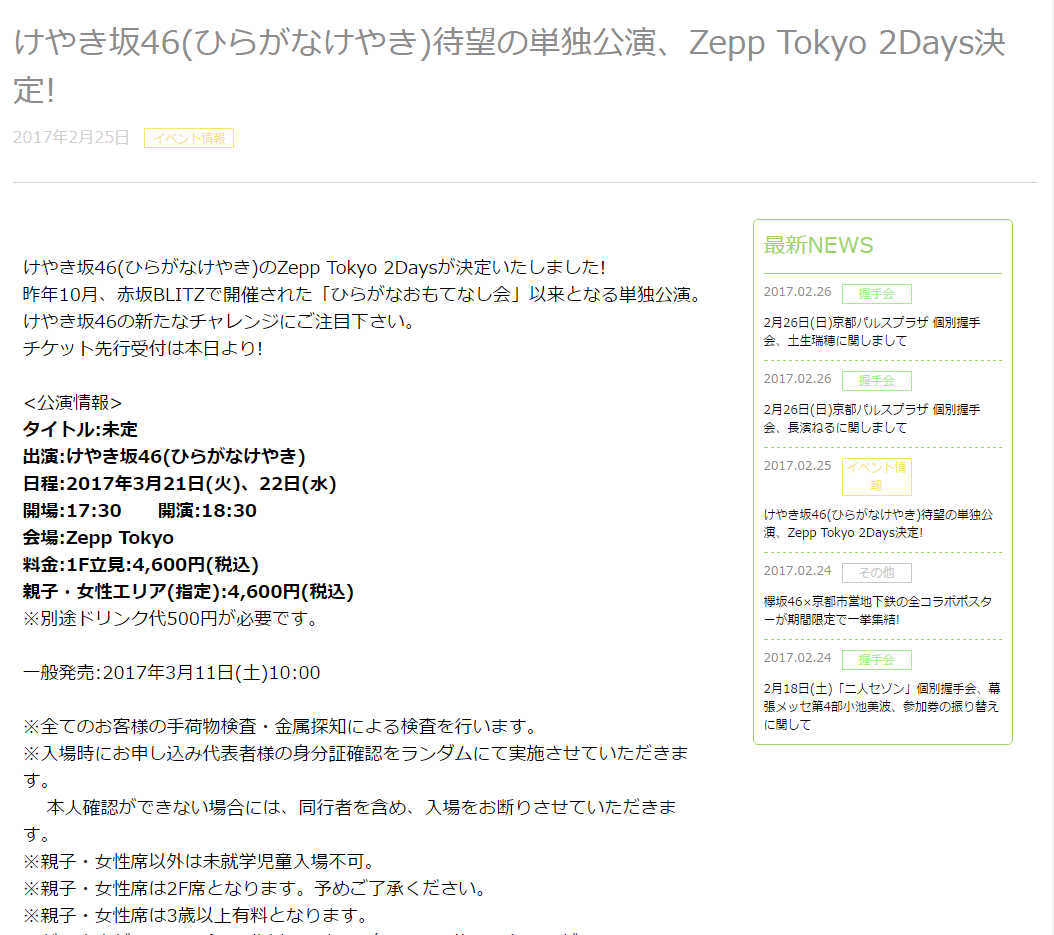Click the 親子・女性エリア(指定) price line

[188, 591]
